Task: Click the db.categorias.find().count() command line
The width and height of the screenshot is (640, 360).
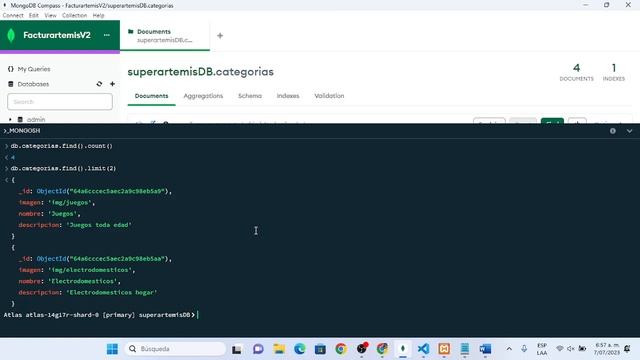Action: click(61, 146)
